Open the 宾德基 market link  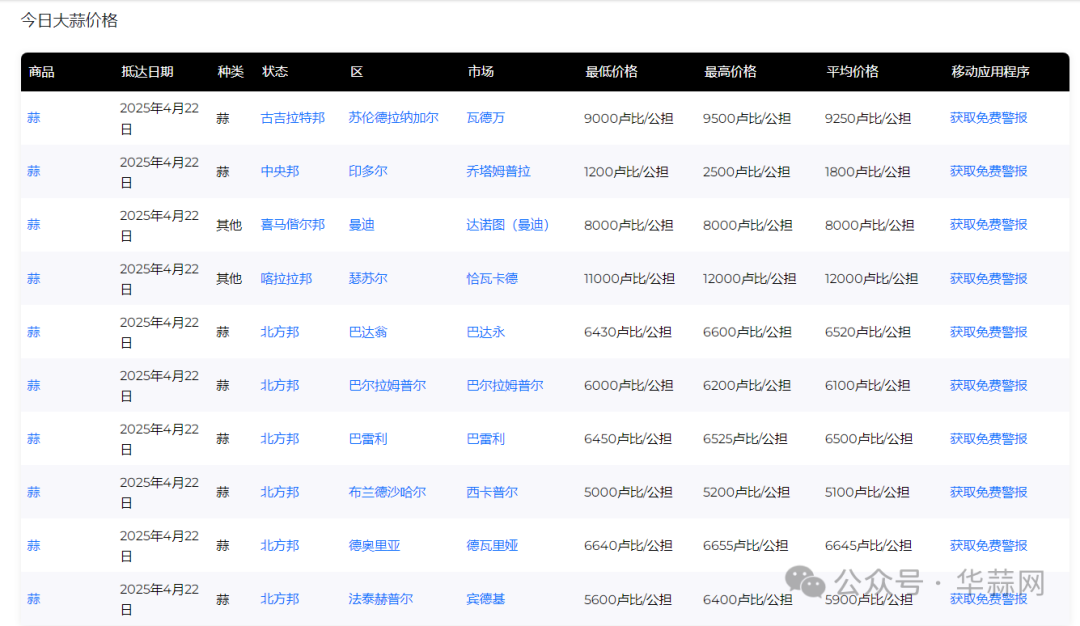coord(486,599)
